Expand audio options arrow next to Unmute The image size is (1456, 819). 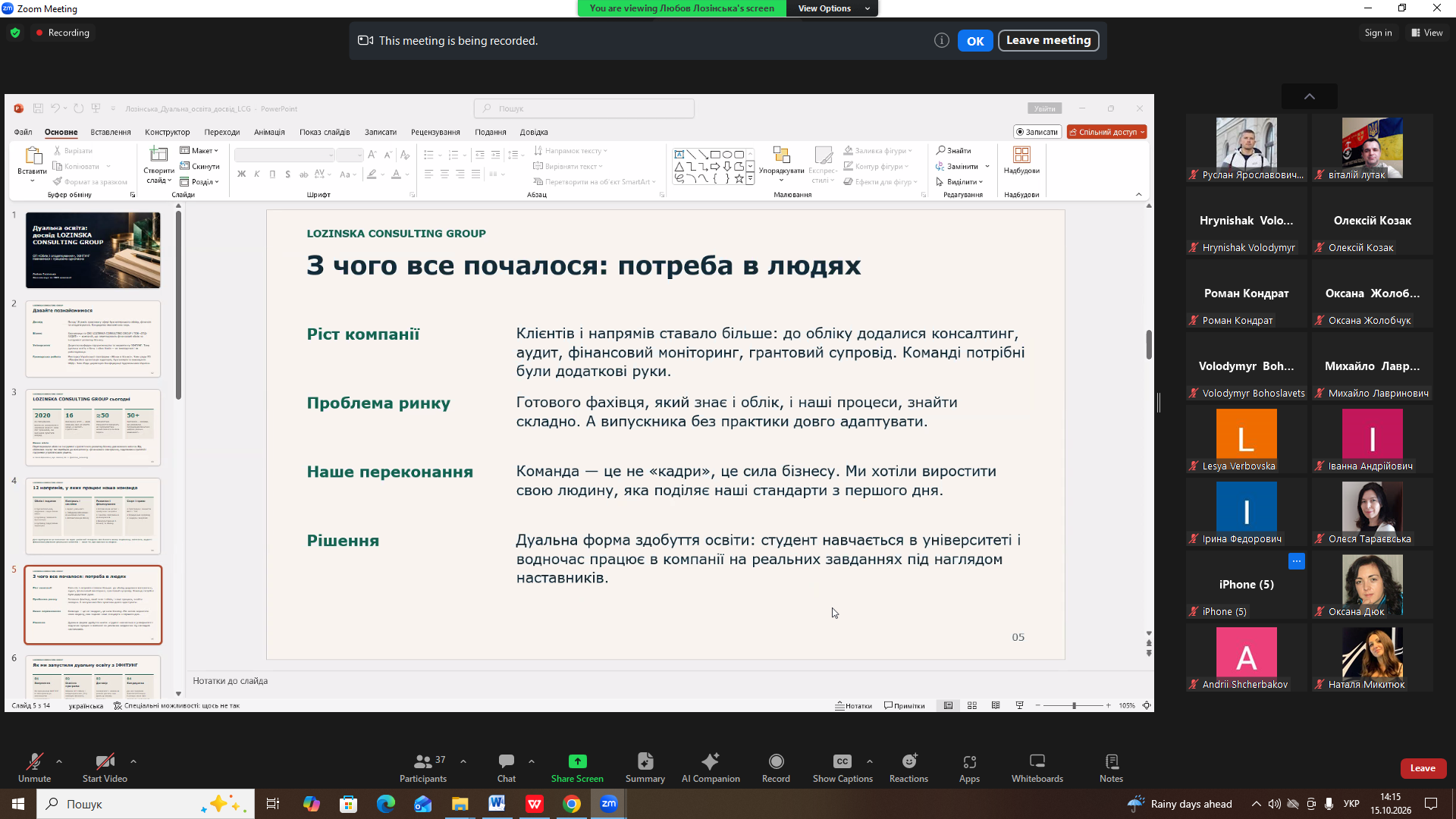coord(59,761)
